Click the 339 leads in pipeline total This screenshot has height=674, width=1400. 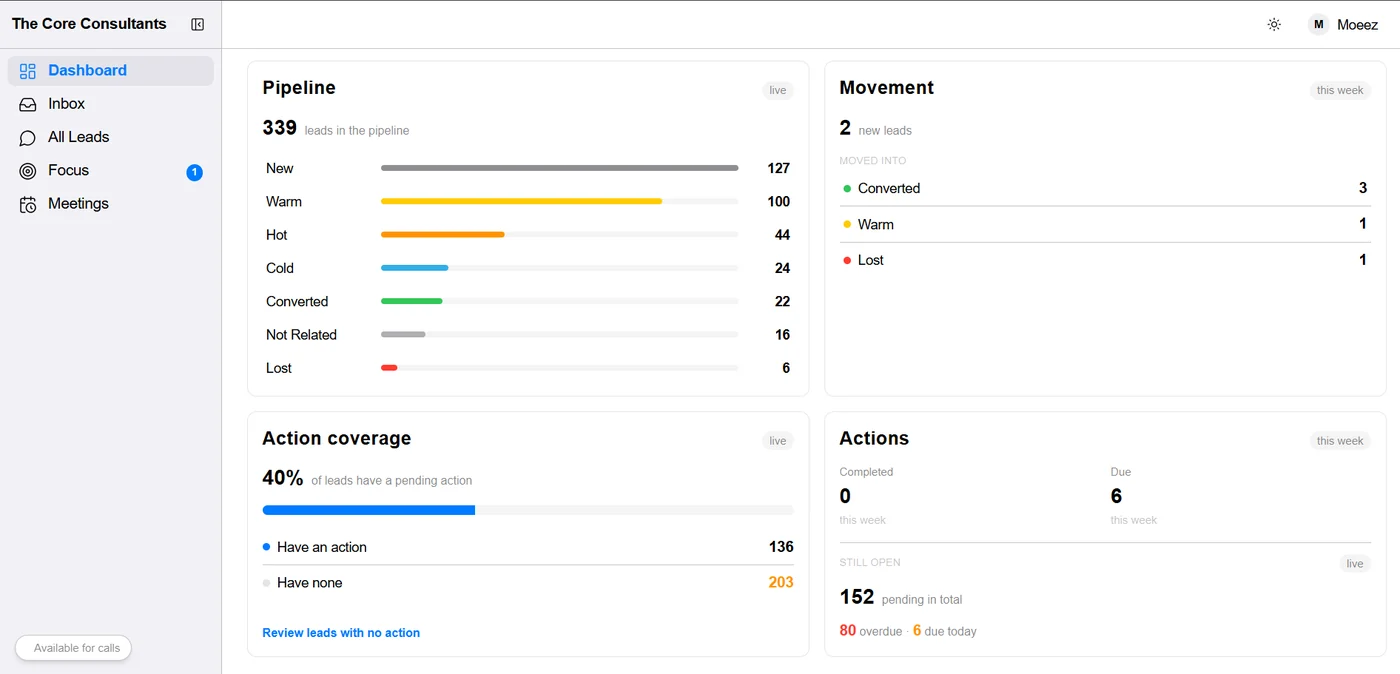tap(336, 128)
